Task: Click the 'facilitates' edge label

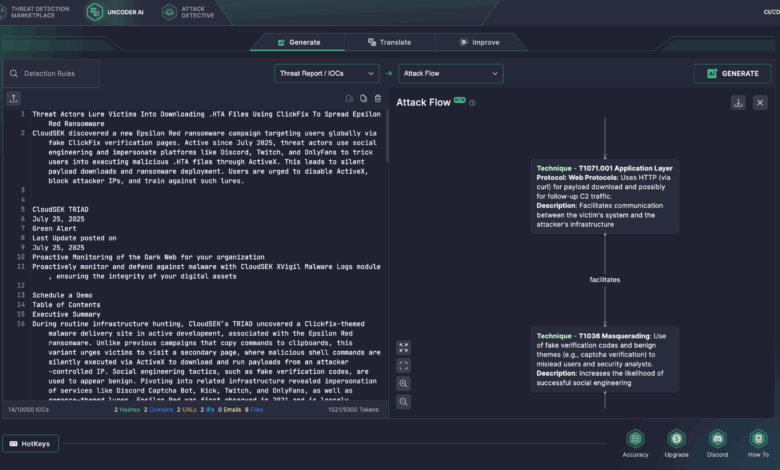Action: coord(604,280)
